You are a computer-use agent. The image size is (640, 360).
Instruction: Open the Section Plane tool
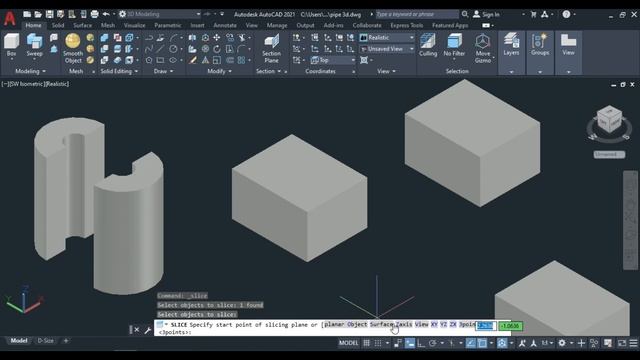point(271,48)
